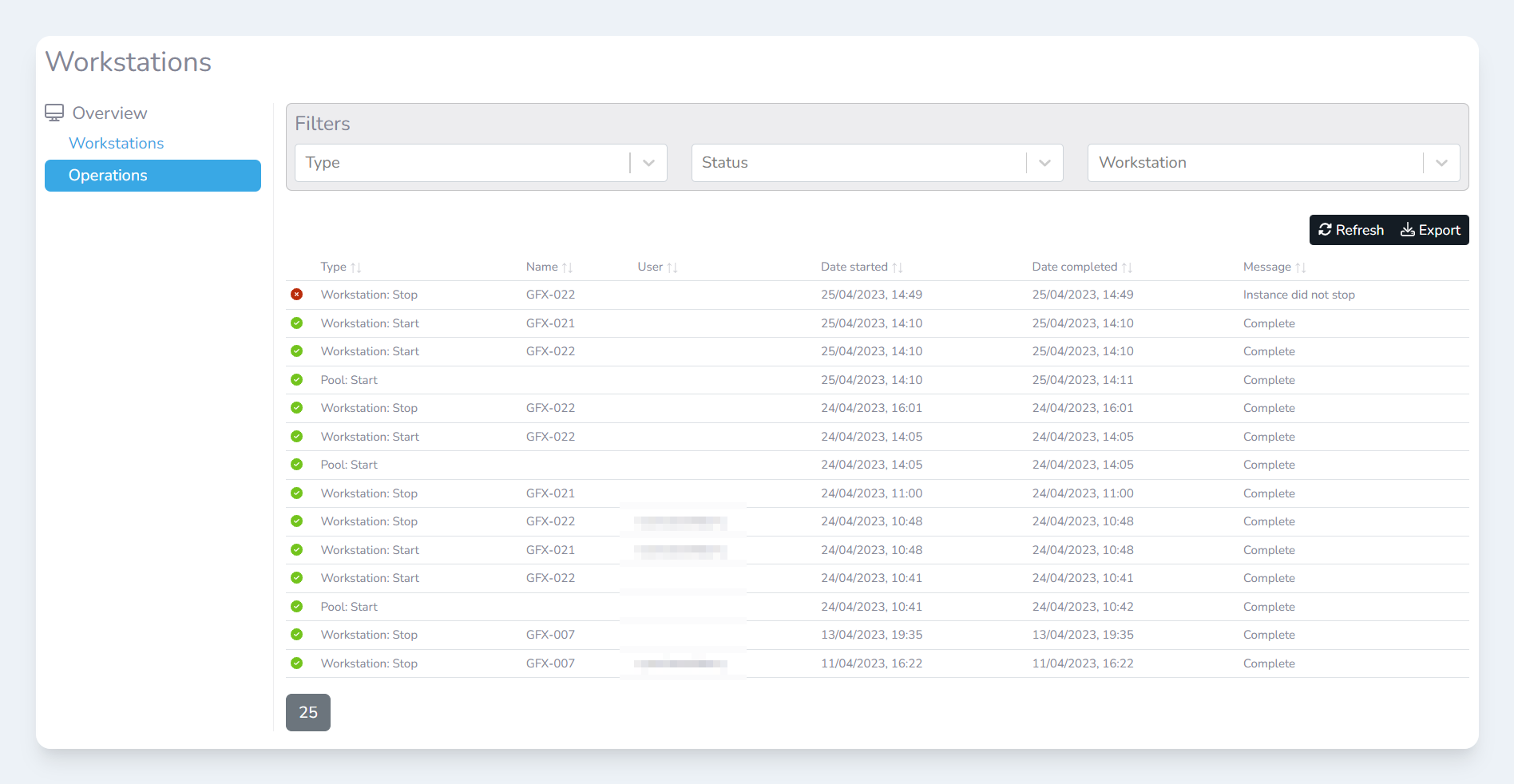Sort by Date started arrows icon
This screenshot has width=1514, height=784.
pos(898,267)
